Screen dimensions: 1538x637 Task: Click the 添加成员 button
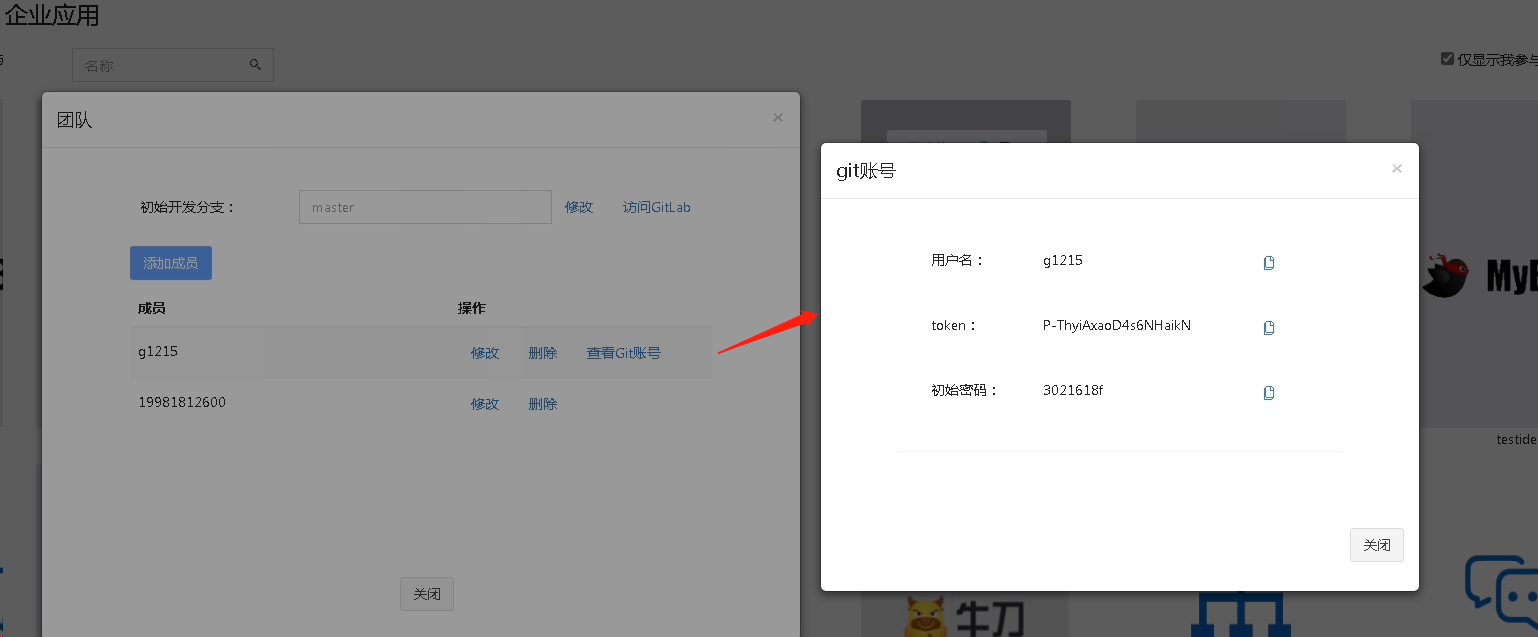coord(171,263)
